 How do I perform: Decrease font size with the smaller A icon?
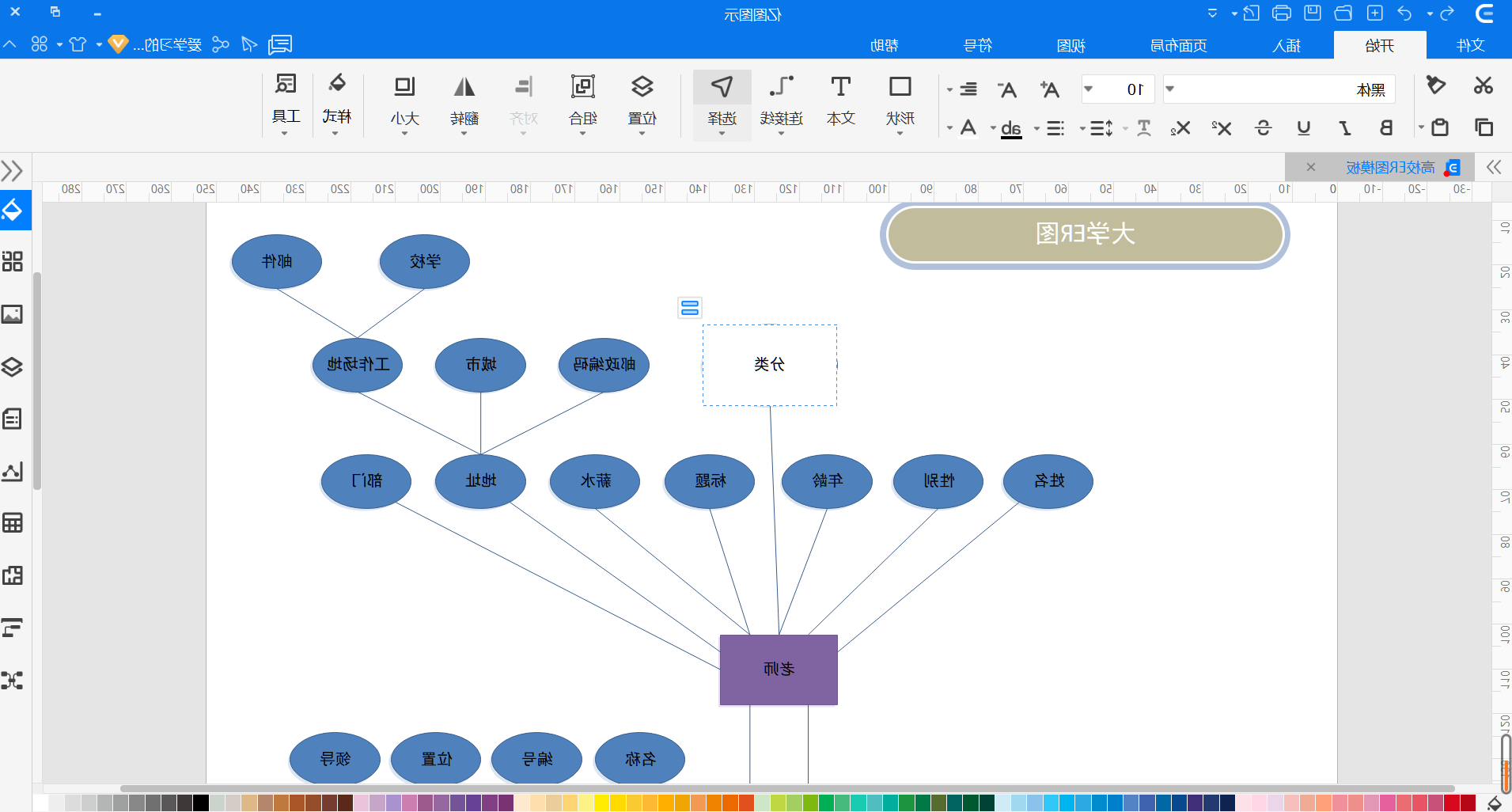[x=1007, y=89]
